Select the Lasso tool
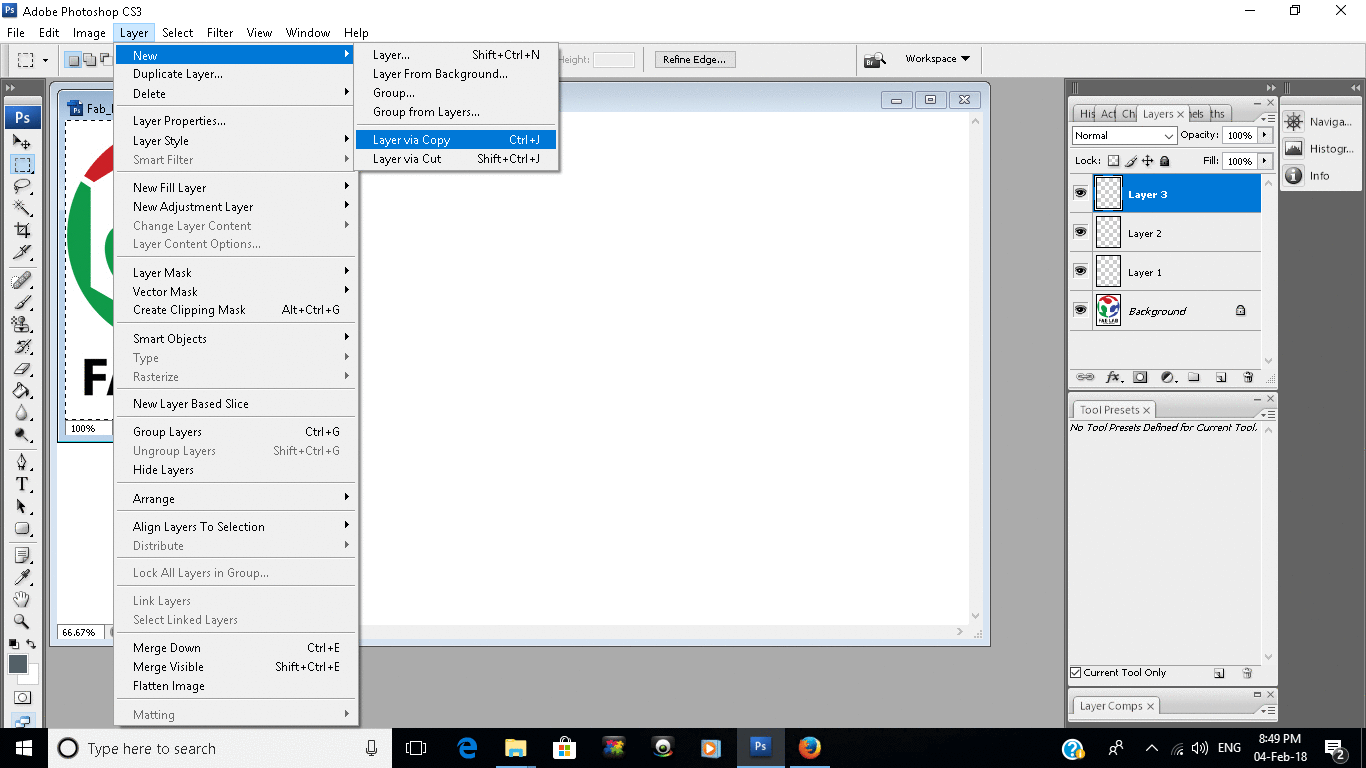The image size is (1366, 768). [22, 186]
